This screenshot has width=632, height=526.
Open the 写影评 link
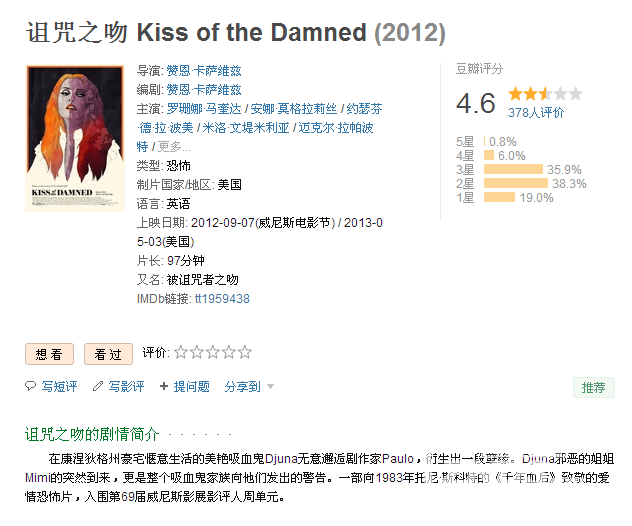point(126,387)
